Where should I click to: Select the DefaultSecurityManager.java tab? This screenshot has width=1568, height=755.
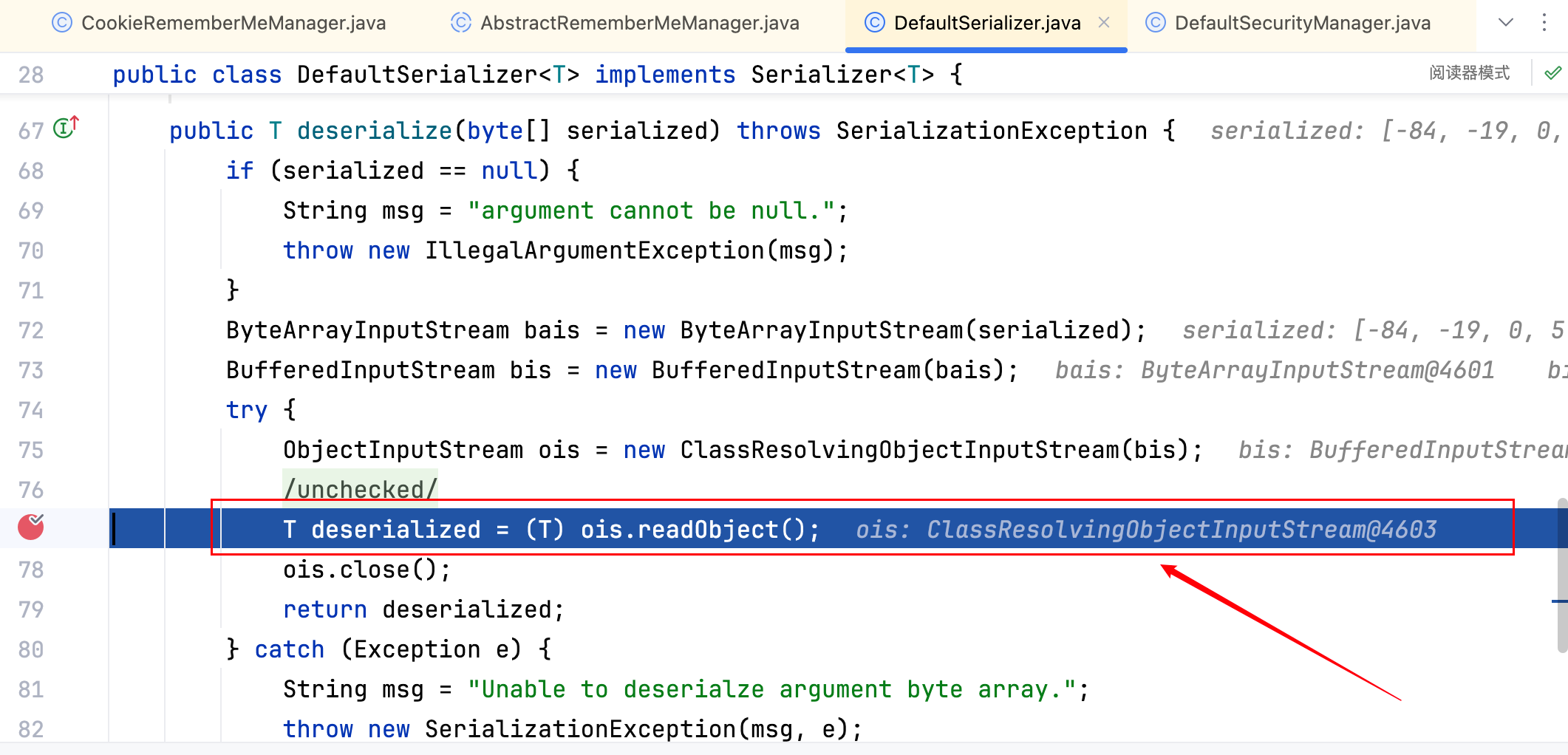(1302, 23)
